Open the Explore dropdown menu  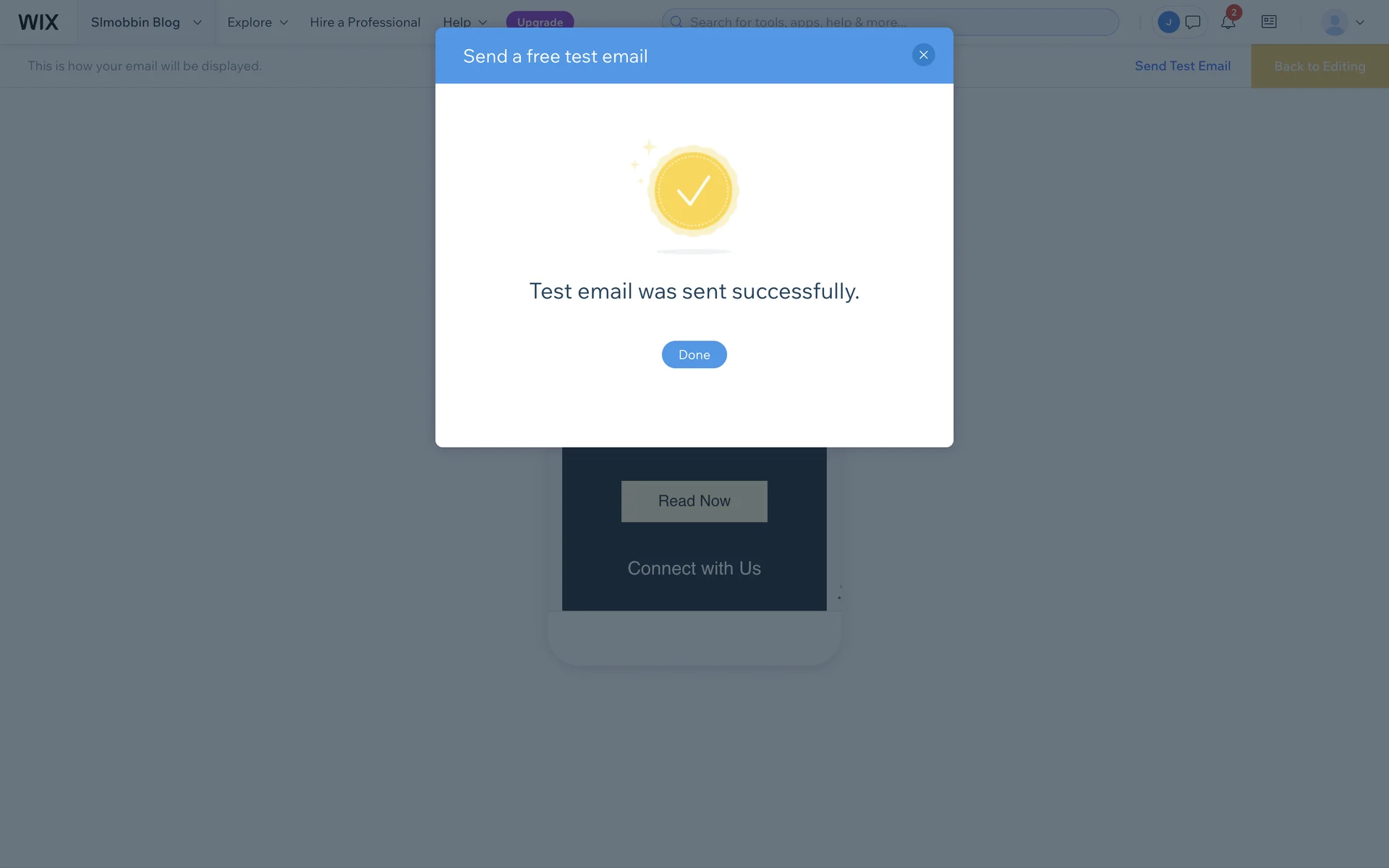tap(258, 22)
